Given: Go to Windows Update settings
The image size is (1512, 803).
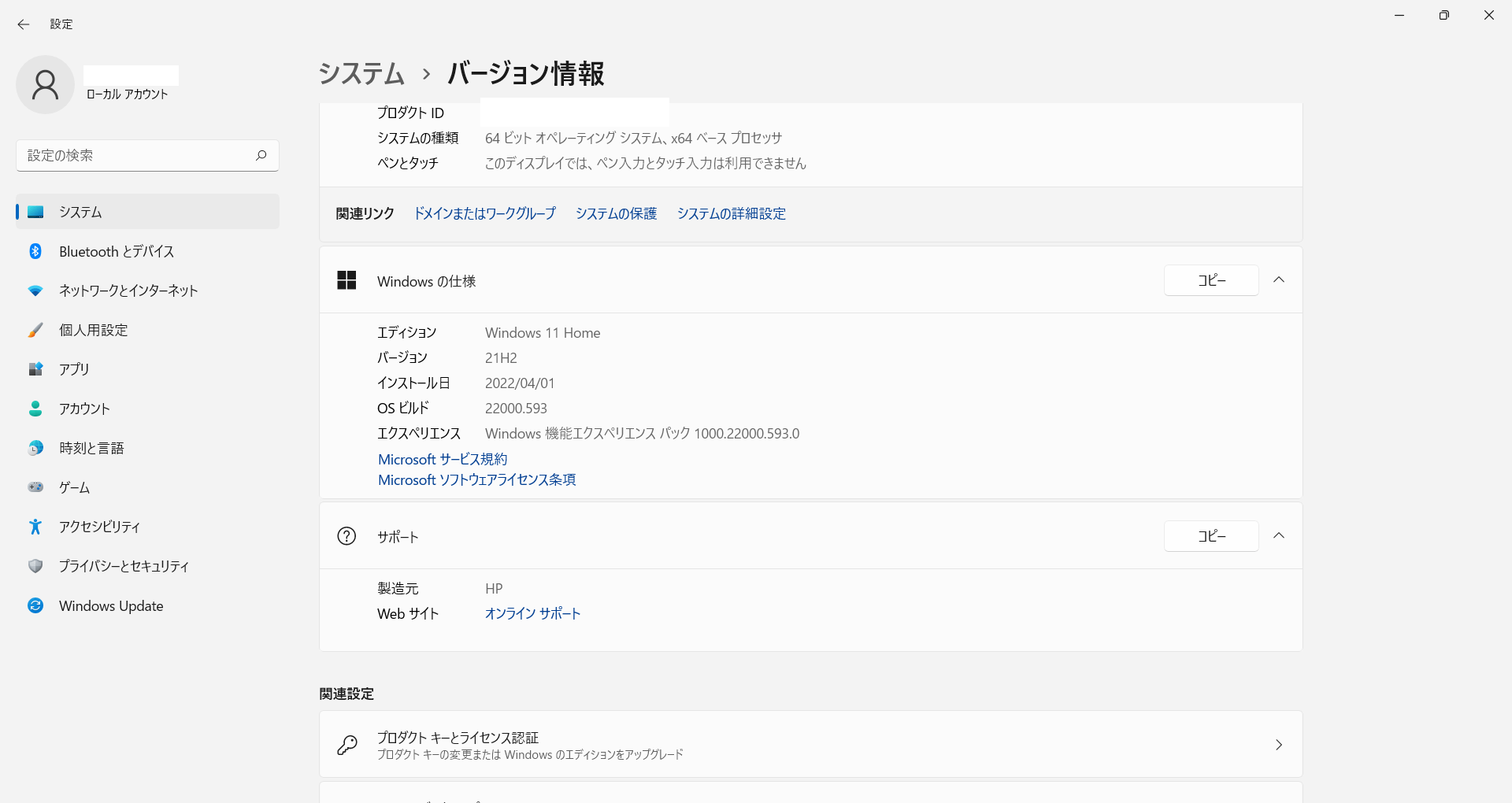Looking at the screenshot, I should point(148,605).
